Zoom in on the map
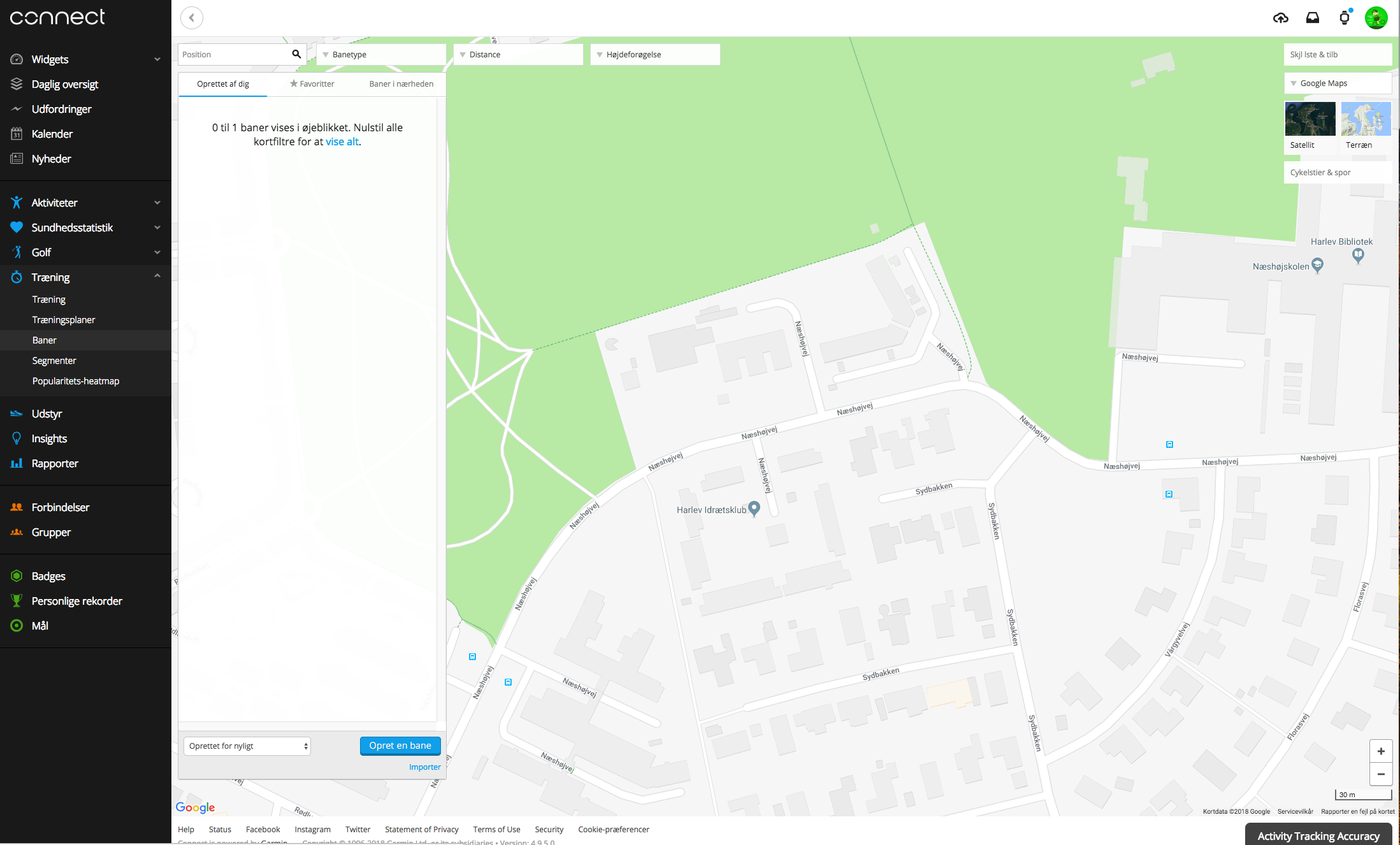Image resolution: width=1400 pixels, height=845 pixels. (1381, 751)
